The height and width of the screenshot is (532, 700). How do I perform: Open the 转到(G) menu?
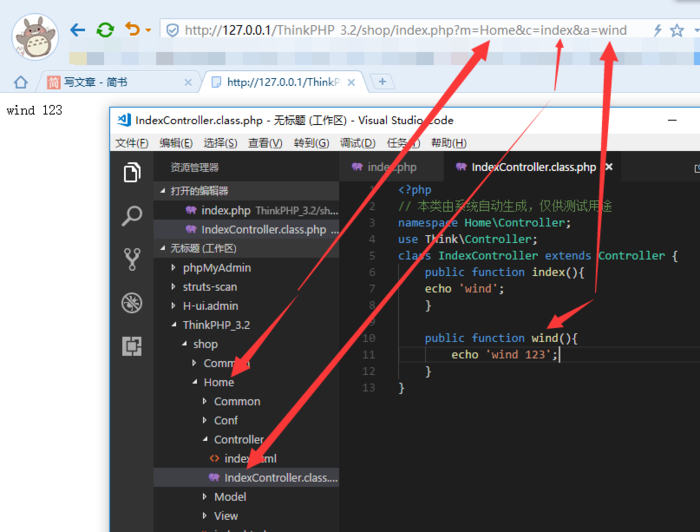coord(312,143)
